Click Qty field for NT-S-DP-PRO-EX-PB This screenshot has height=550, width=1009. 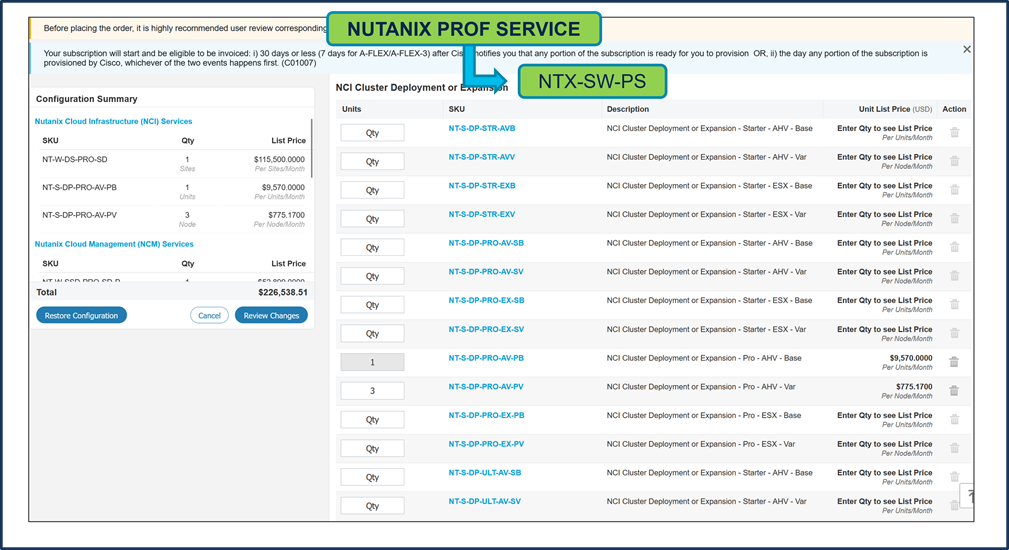click(x=373, y=419)
